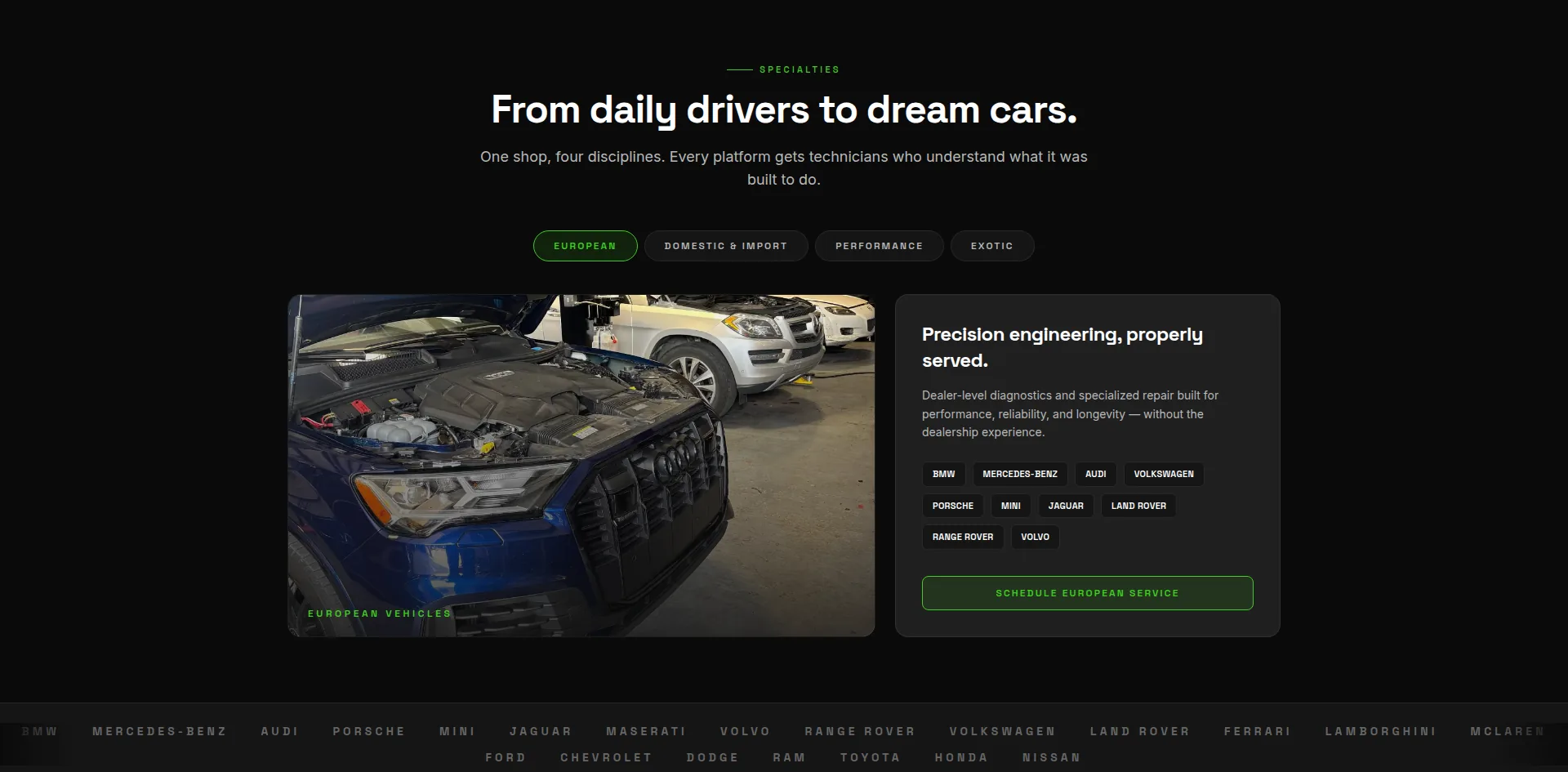Open the European vehicles engine bay photo
Viewport: 1568px width, 772px height.
[581, 466]
